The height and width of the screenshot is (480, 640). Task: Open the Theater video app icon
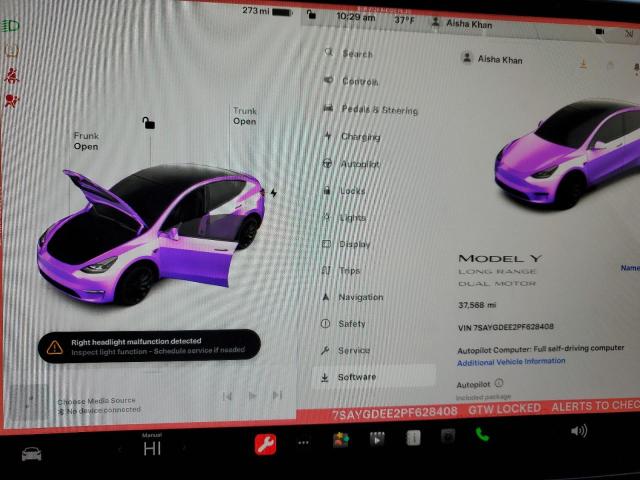[x=377, y=439]
